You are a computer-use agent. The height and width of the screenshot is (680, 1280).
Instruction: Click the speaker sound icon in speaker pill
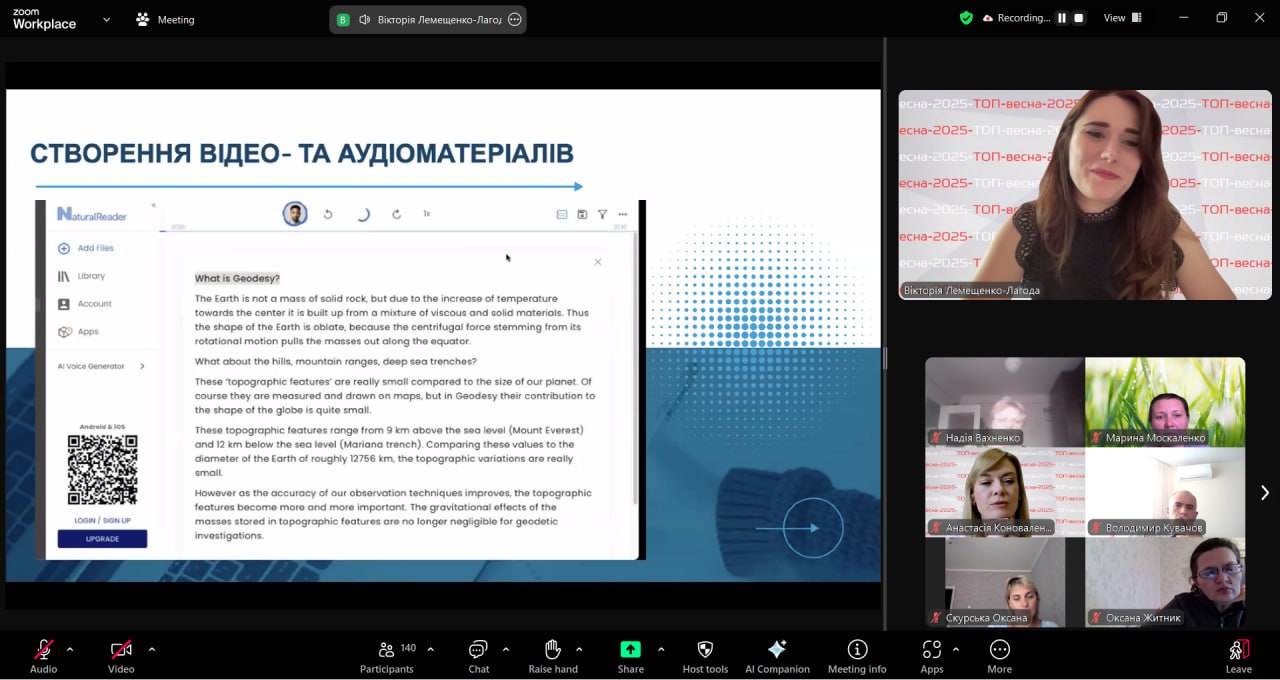click(365, 19)
